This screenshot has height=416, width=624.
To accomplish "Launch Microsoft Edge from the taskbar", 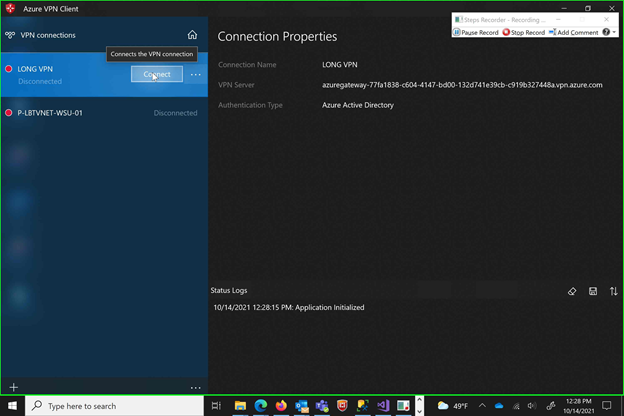I will [x=261, y=406].
